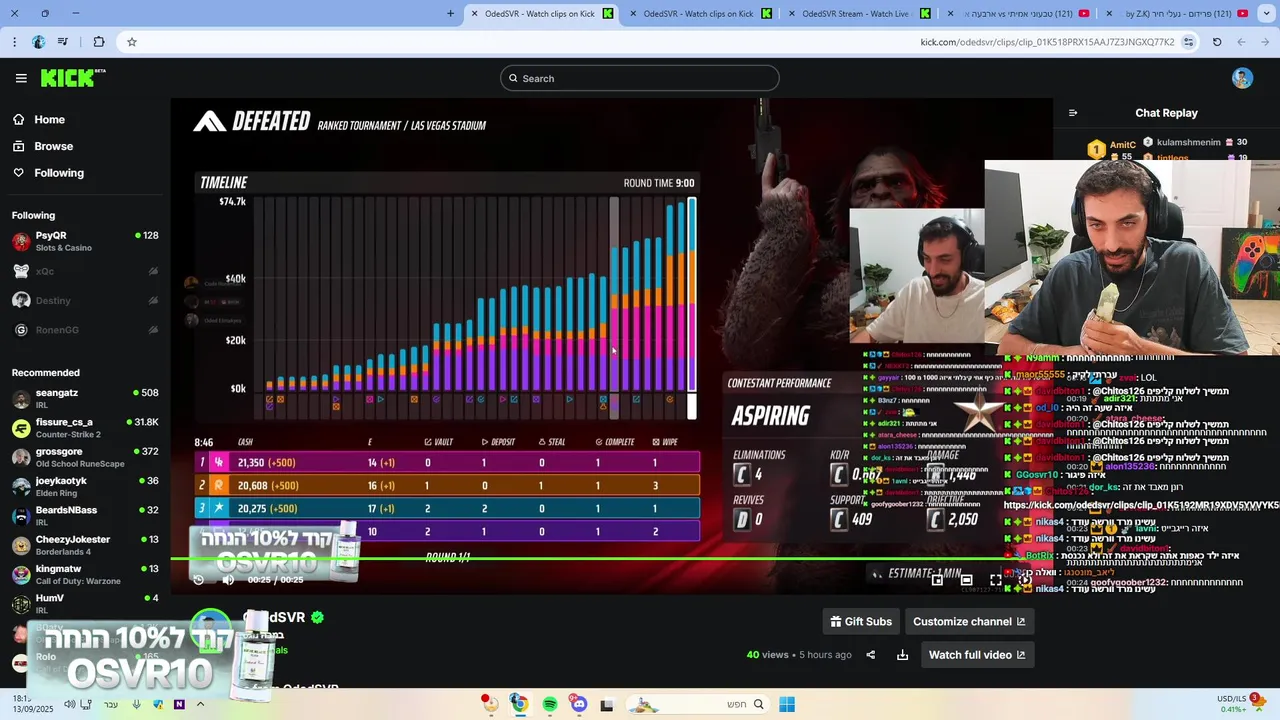This screenshot has width=1280, height=720.
Task: Show hidden system tray icons
Action: [200, 704]
